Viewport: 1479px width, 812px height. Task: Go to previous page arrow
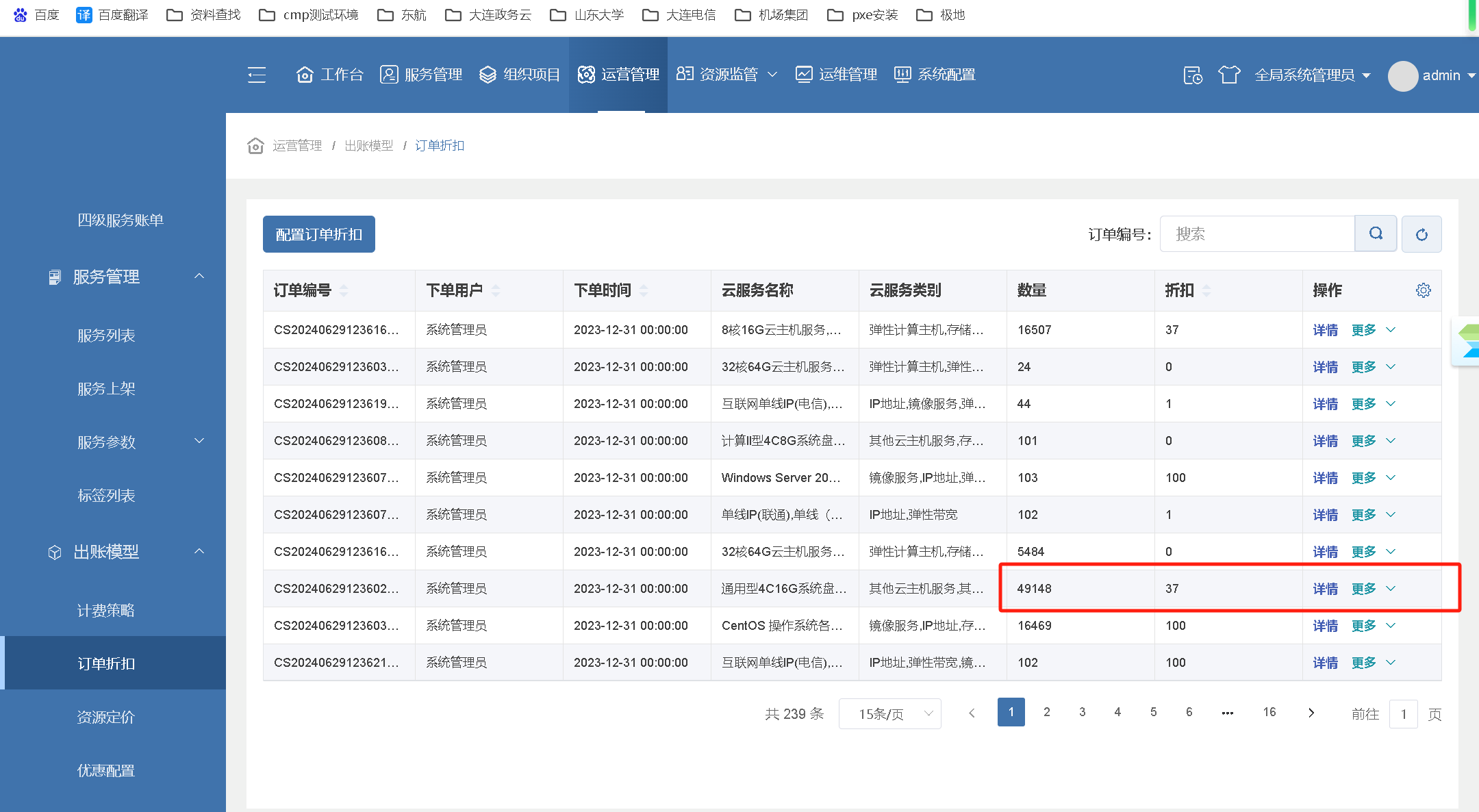pyautogui.click(x=971, y=713)
